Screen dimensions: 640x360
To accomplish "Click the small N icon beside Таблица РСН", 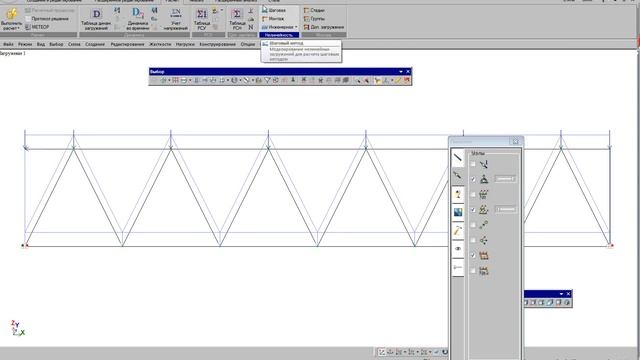I will [251, 27].
